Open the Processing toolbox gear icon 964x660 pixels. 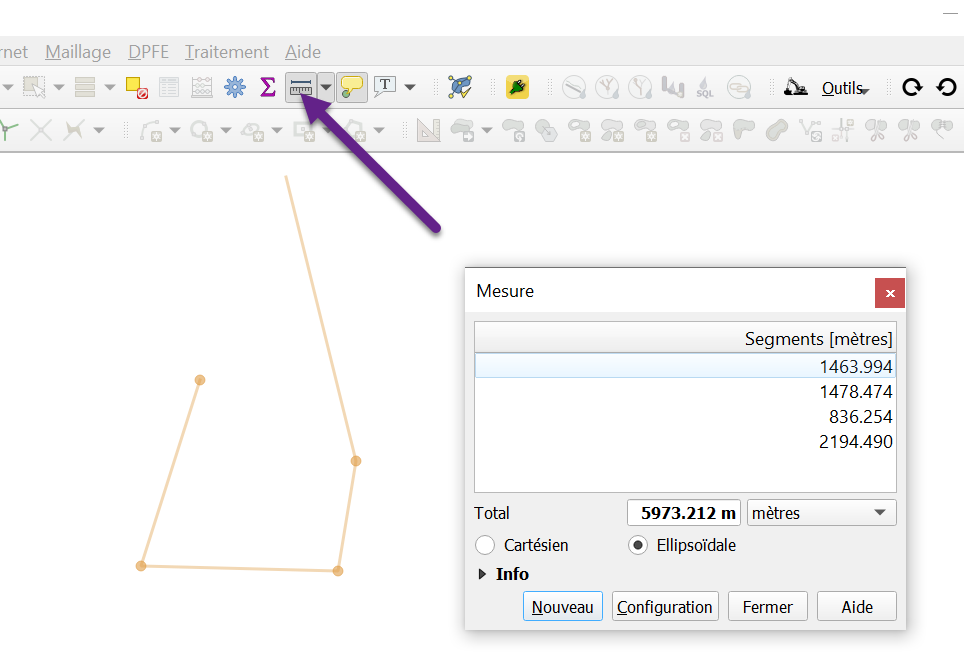click(234, 87)
